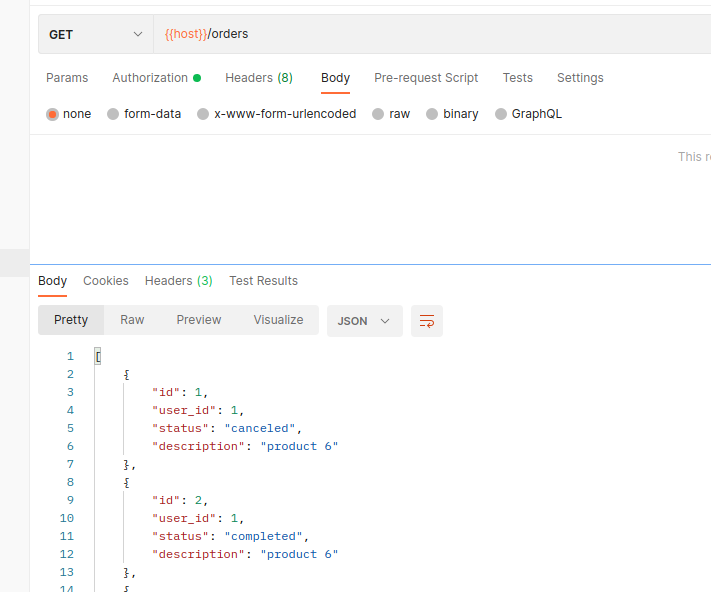The width and height of the screenshot is (711, 592).
Task: Open the Pre-request Script tab
Action: [426, 78]
